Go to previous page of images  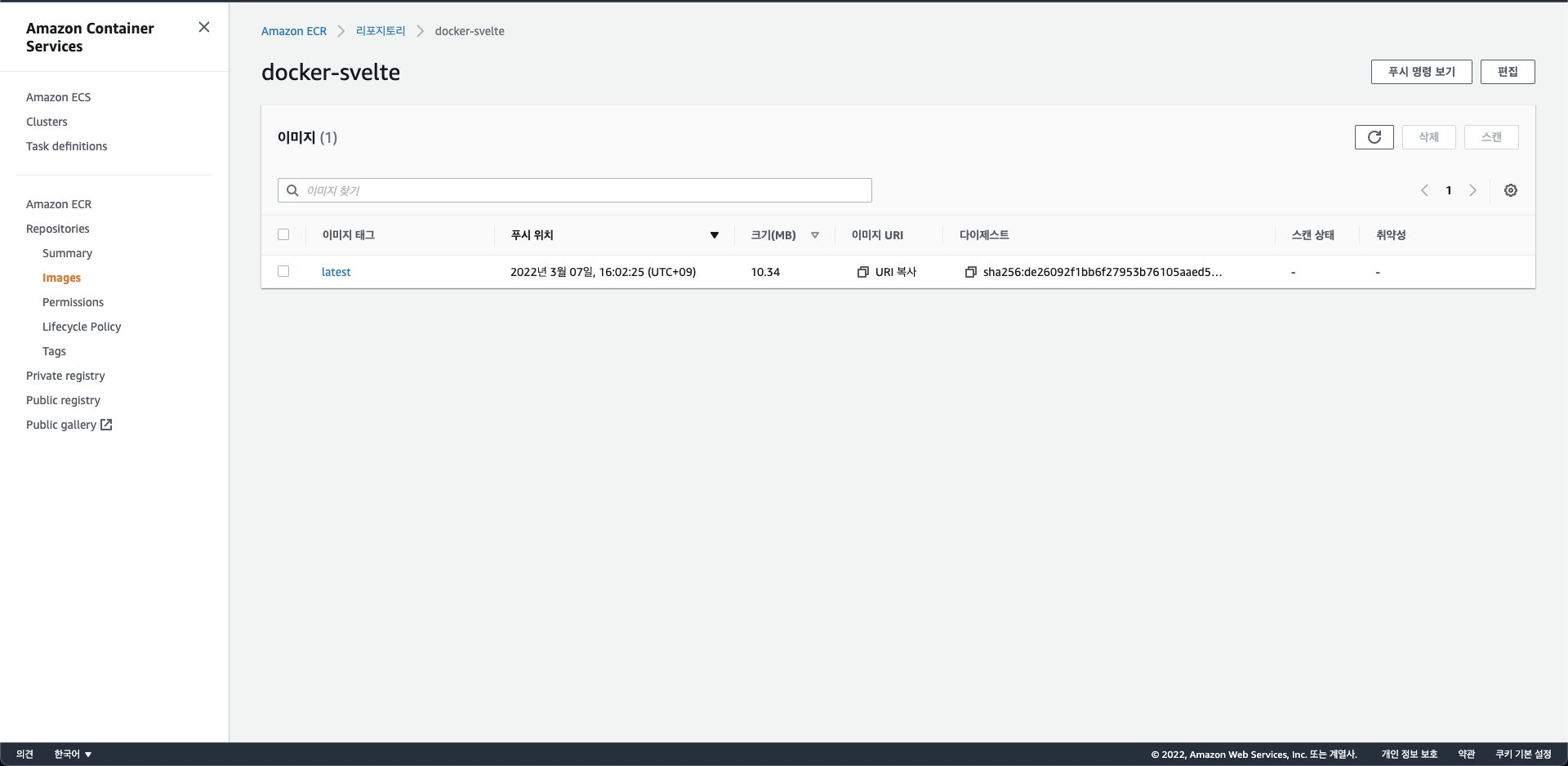pos(1424,190)
